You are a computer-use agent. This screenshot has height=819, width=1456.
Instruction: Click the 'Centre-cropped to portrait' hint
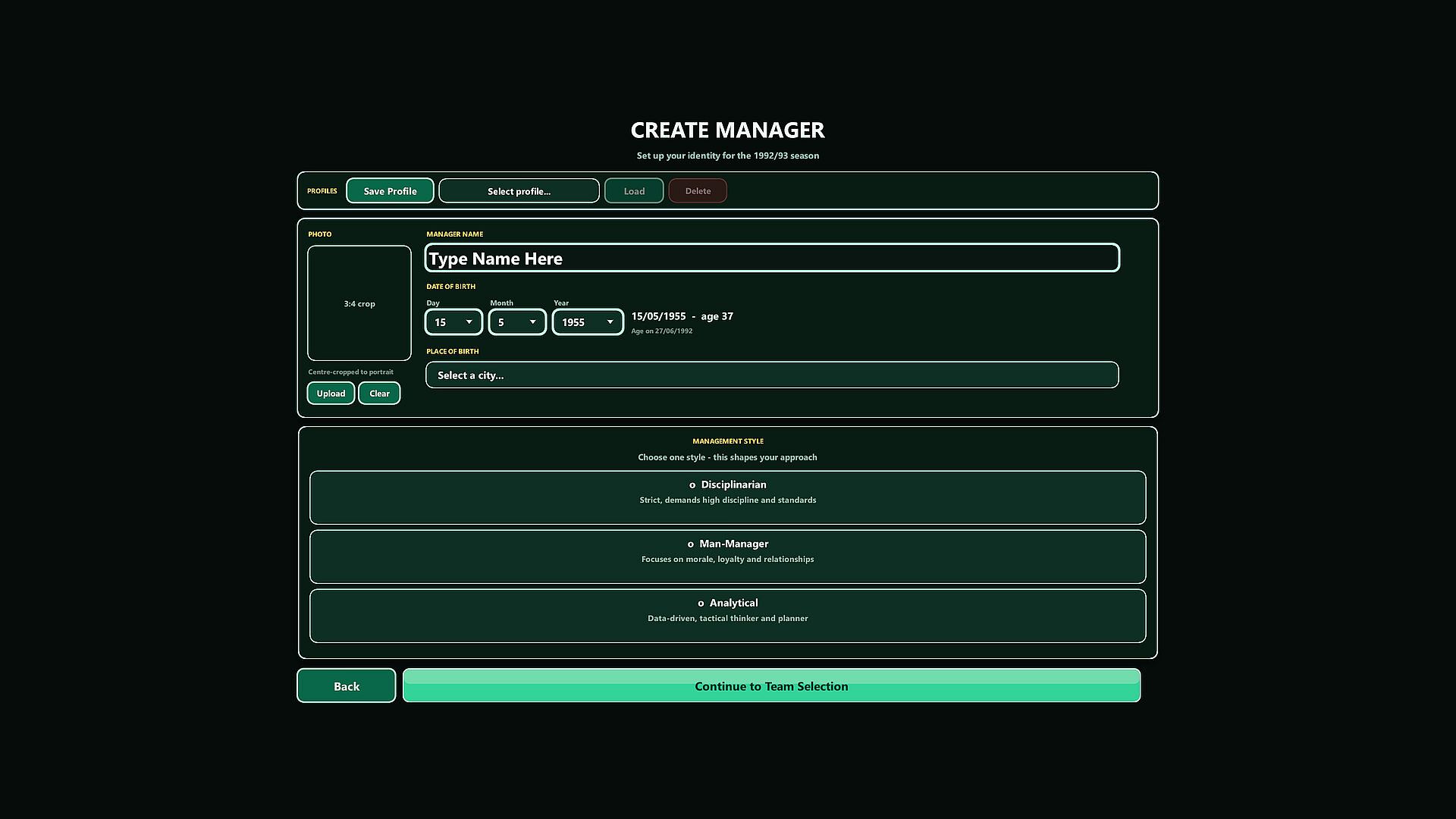[x=350, y=372]
